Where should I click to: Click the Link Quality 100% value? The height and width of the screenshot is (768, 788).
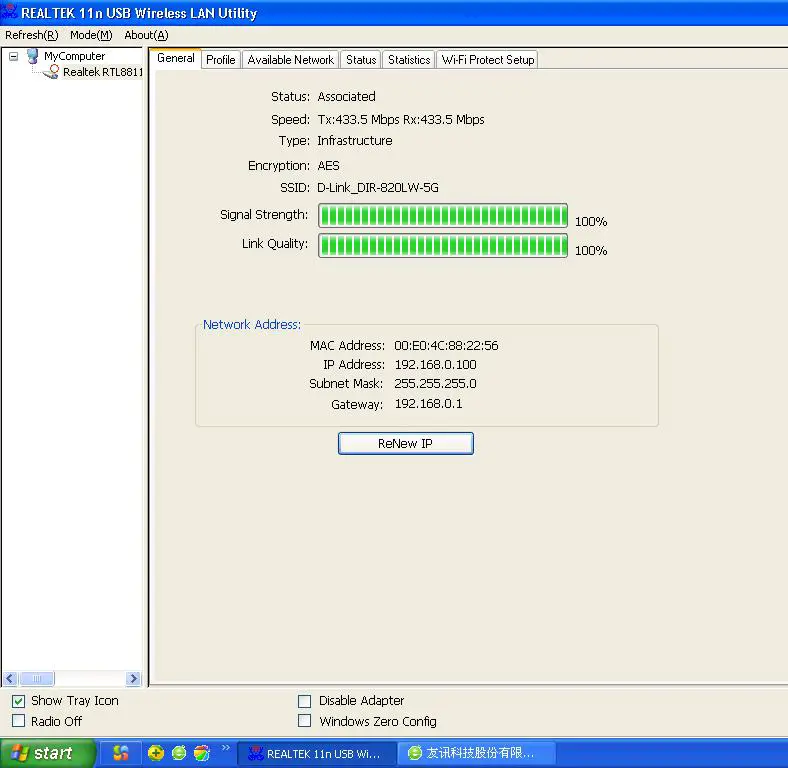[x=591, y=251]
